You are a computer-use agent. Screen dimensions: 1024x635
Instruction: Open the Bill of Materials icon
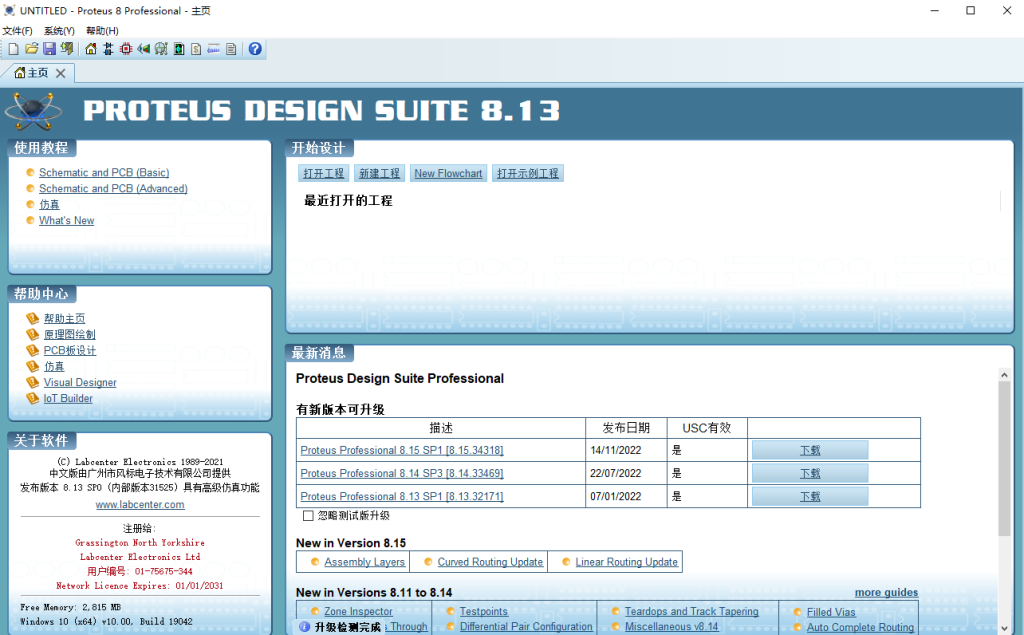pos(197,49)
